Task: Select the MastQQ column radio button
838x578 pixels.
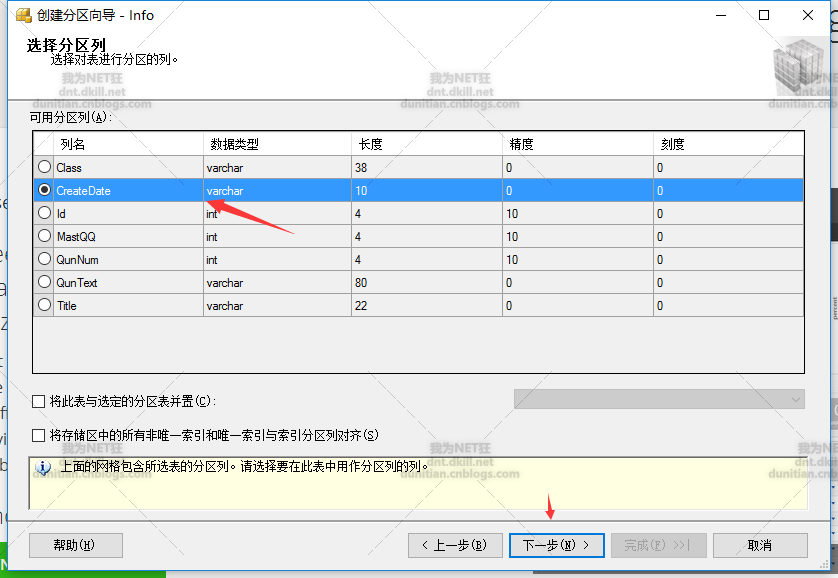Action: (44, 236)
